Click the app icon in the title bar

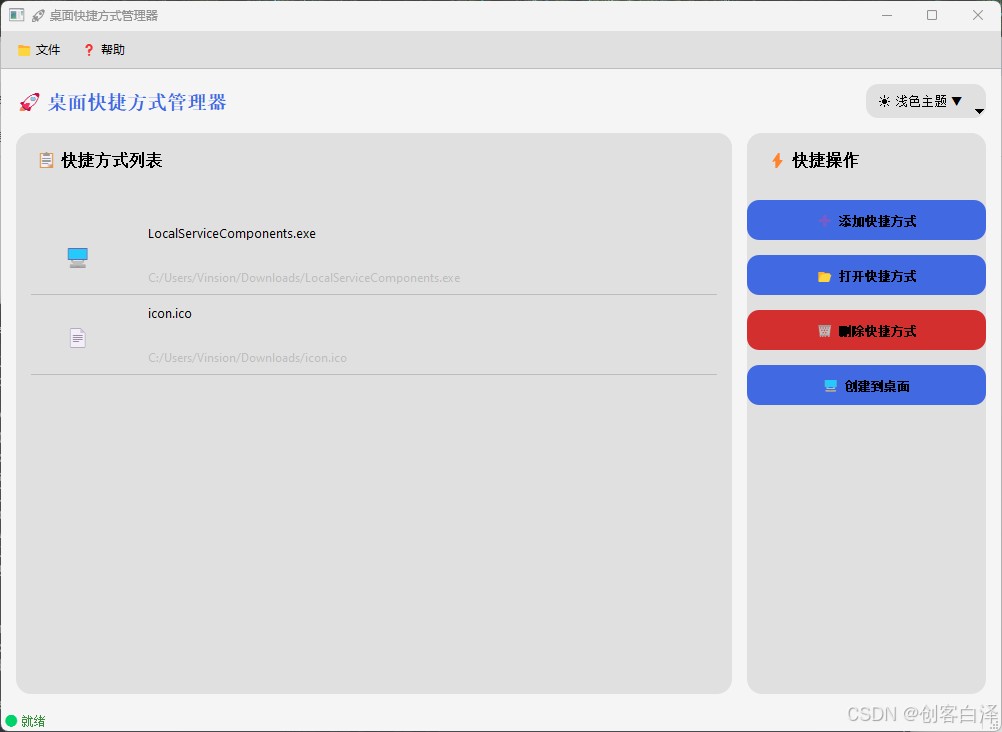(x=17, y=15)
